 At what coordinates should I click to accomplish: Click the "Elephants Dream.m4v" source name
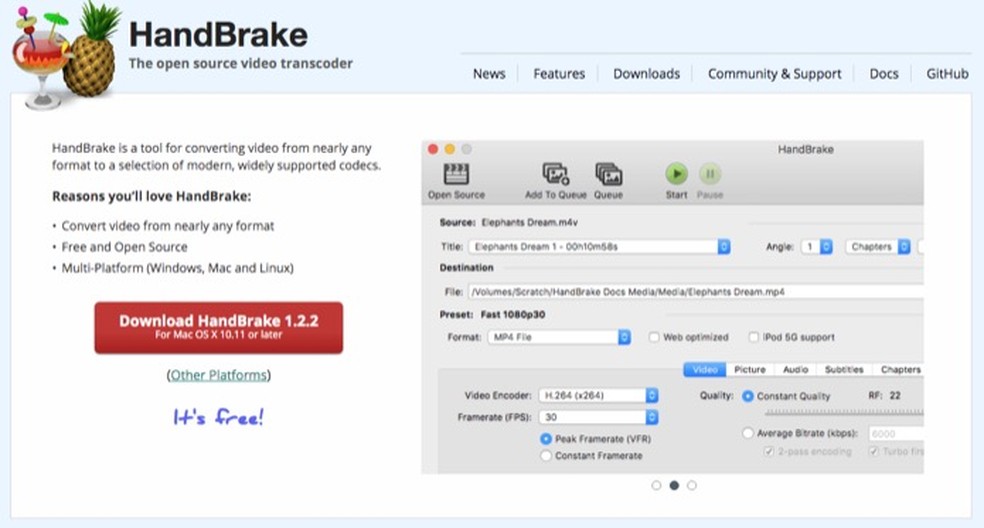coord(530,222)
